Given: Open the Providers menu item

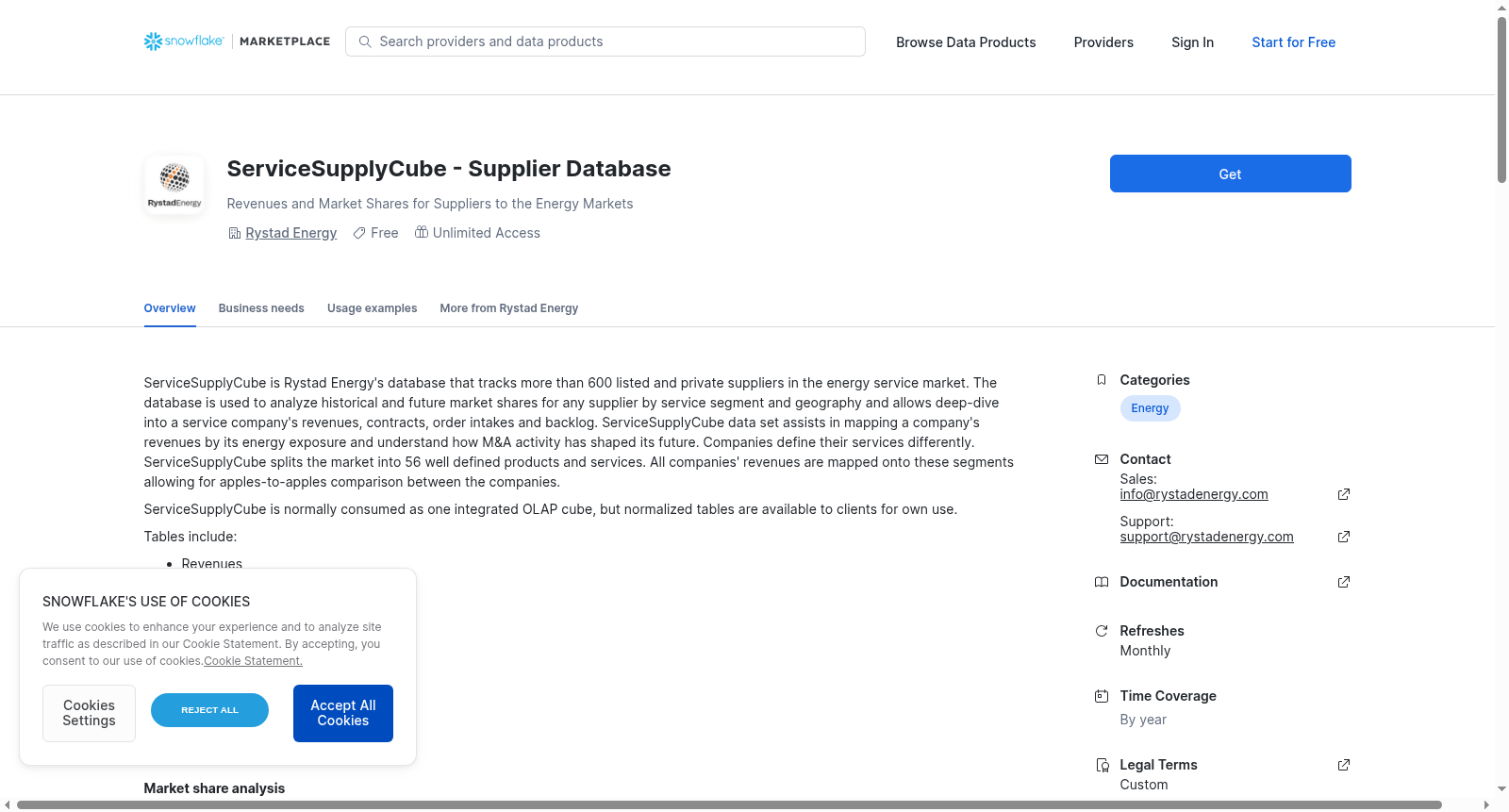Looking at the screenshot, I should tap(1103, 42).
